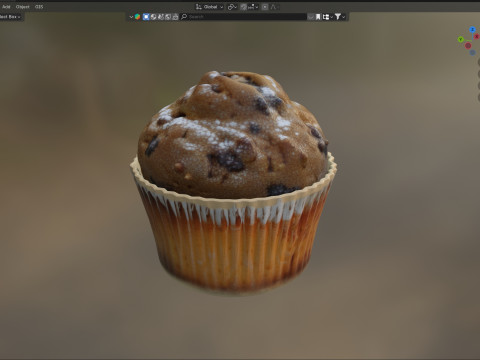Toggle the snapping magnet icon
The height and width of the screenshot is (360, 480).
(244, 7)
